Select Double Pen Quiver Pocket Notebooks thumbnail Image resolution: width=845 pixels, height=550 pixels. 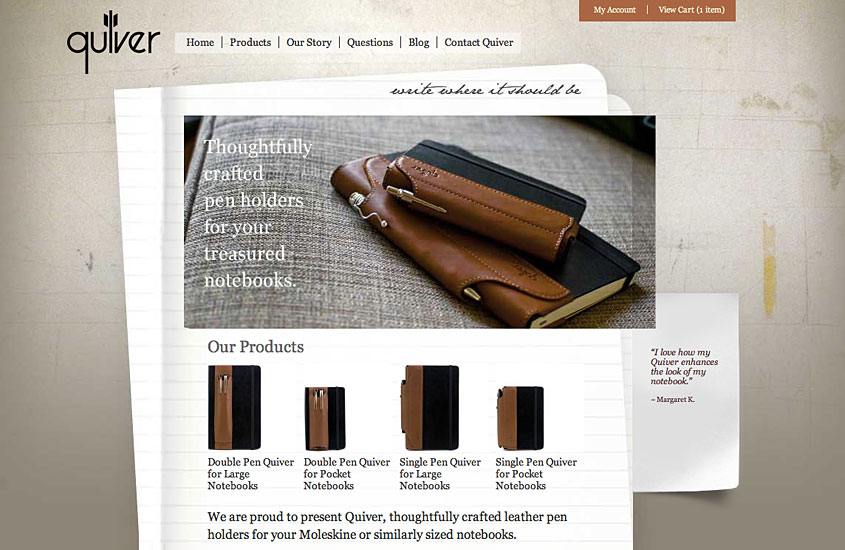click(x=325, y=418)
